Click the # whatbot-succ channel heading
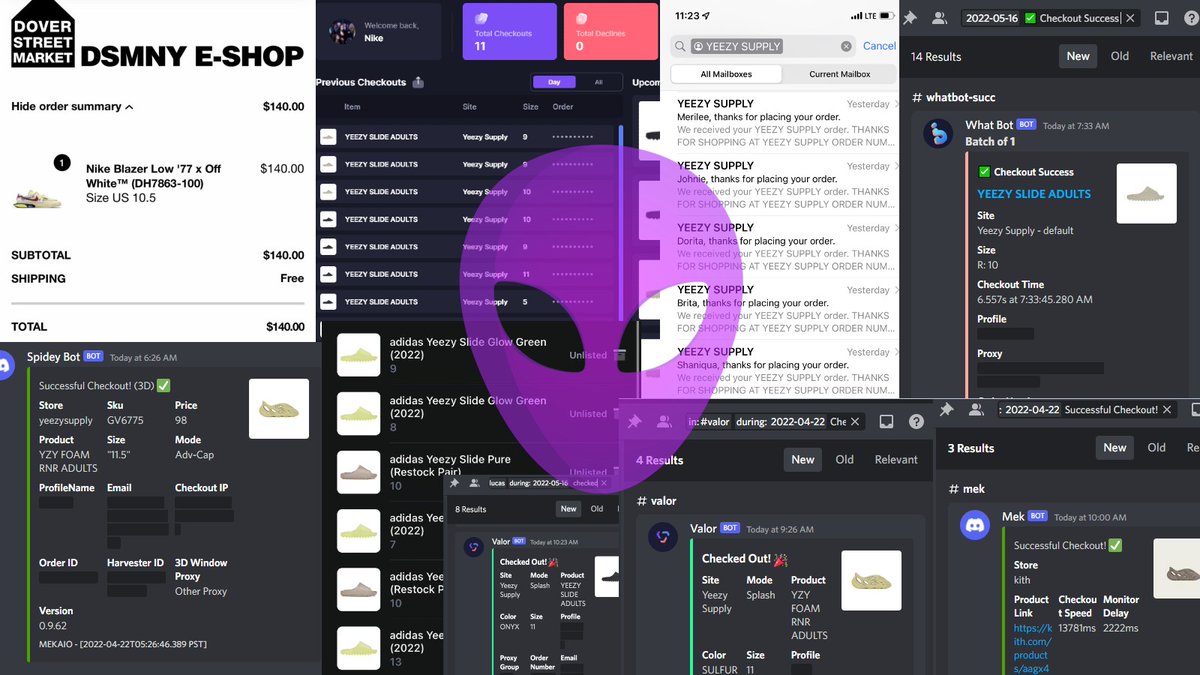The width and height of the screenshot is (1200, 675). 953,97
